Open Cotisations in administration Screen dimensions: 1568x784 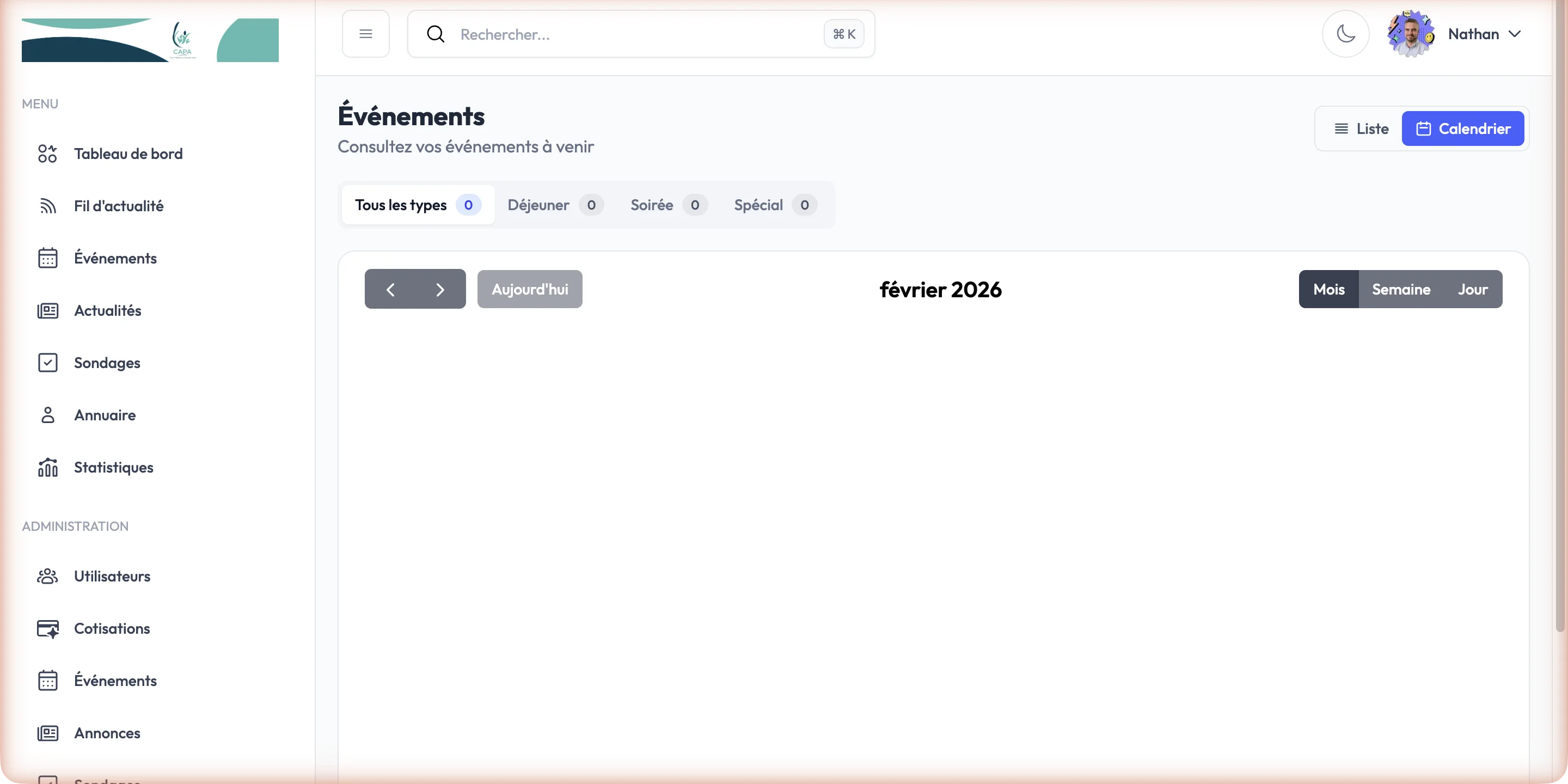(112, 629)
